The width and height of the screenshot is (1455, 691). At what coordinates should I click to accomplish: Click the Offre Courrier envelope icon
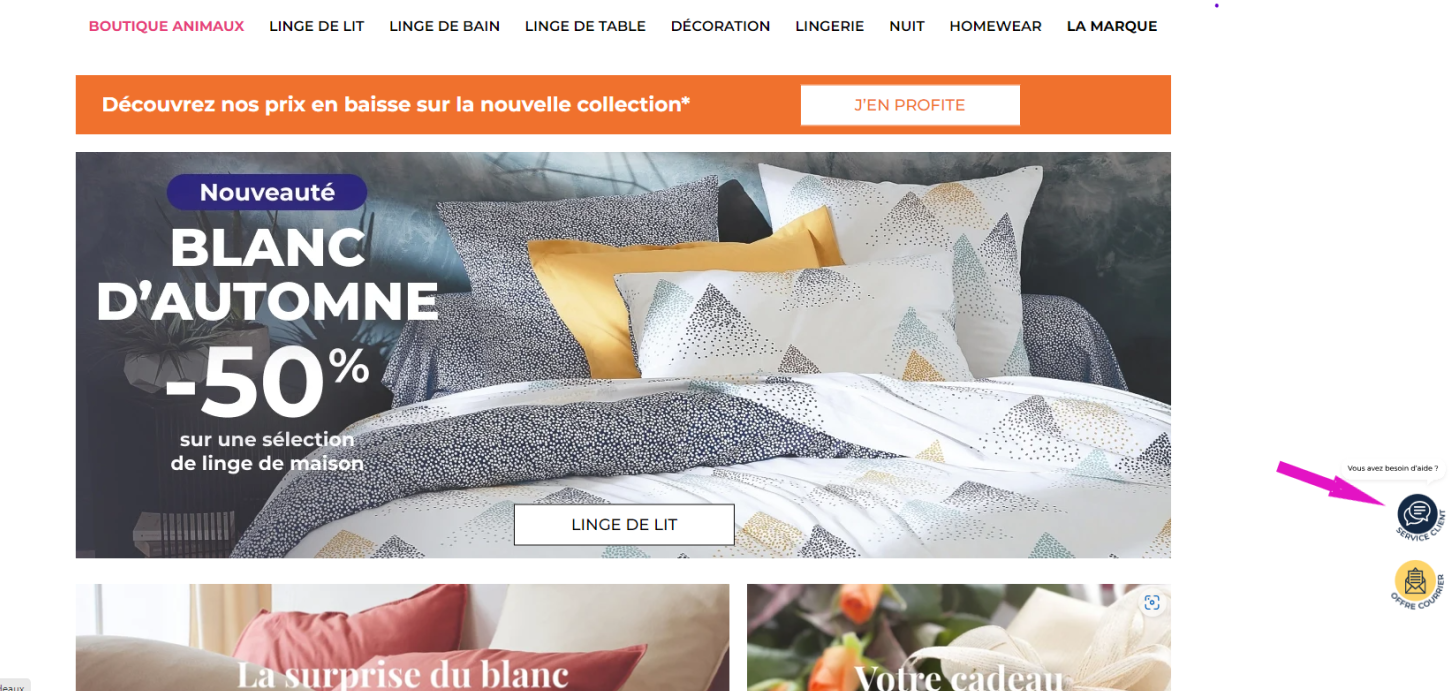[1416, 582]
